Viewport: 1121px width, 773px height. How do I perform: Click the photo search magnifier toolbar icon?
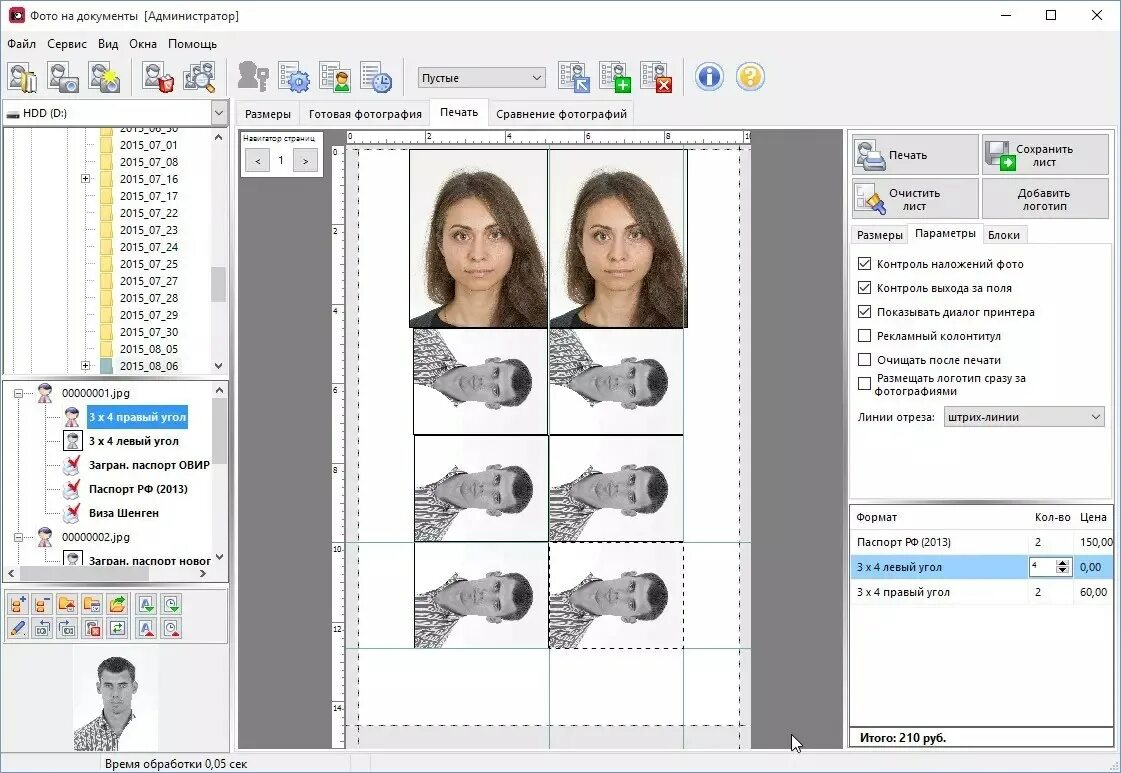pos(200,77)
